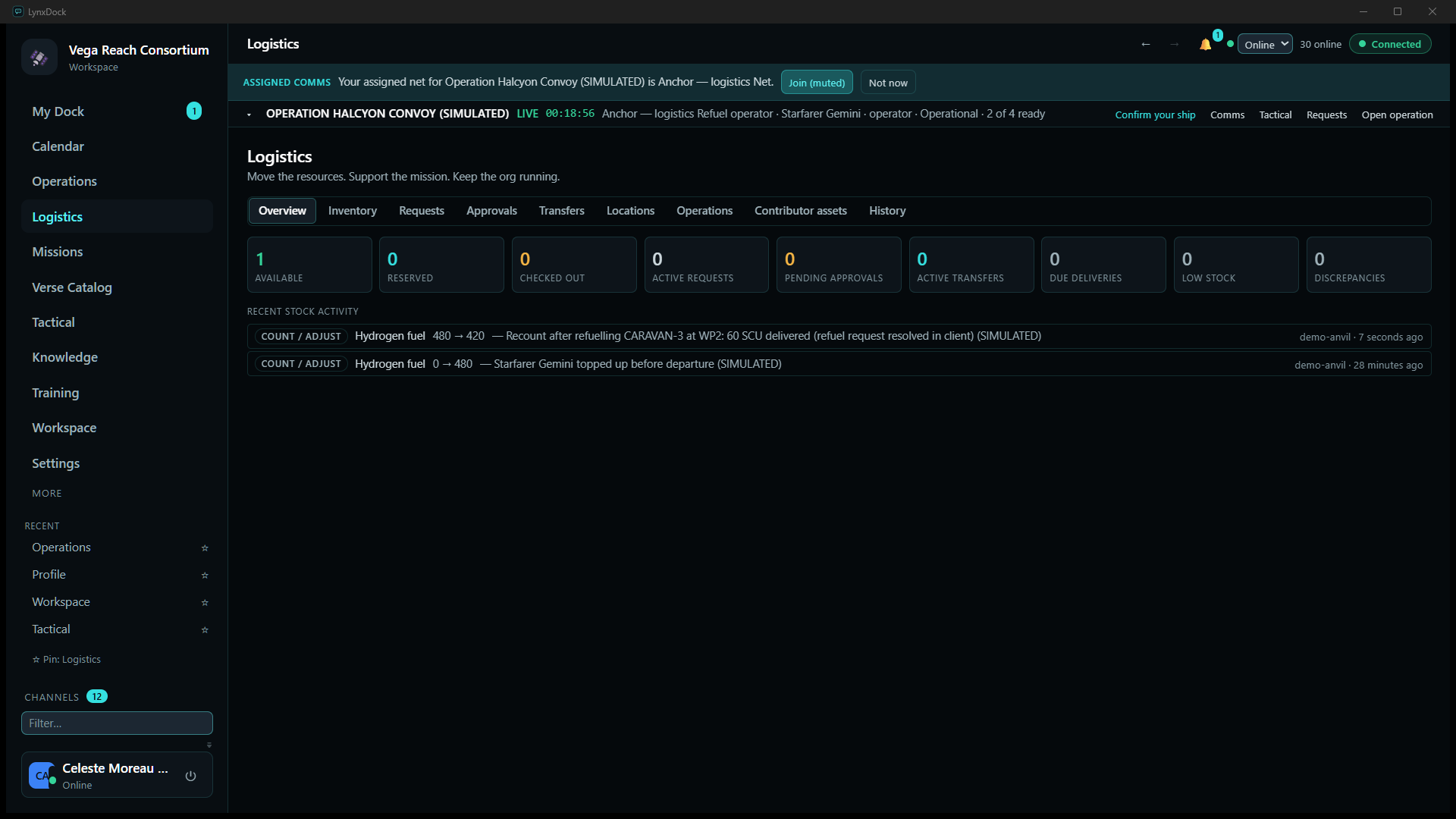
Task: Open the Available stat card
Action: coord(309,265)
